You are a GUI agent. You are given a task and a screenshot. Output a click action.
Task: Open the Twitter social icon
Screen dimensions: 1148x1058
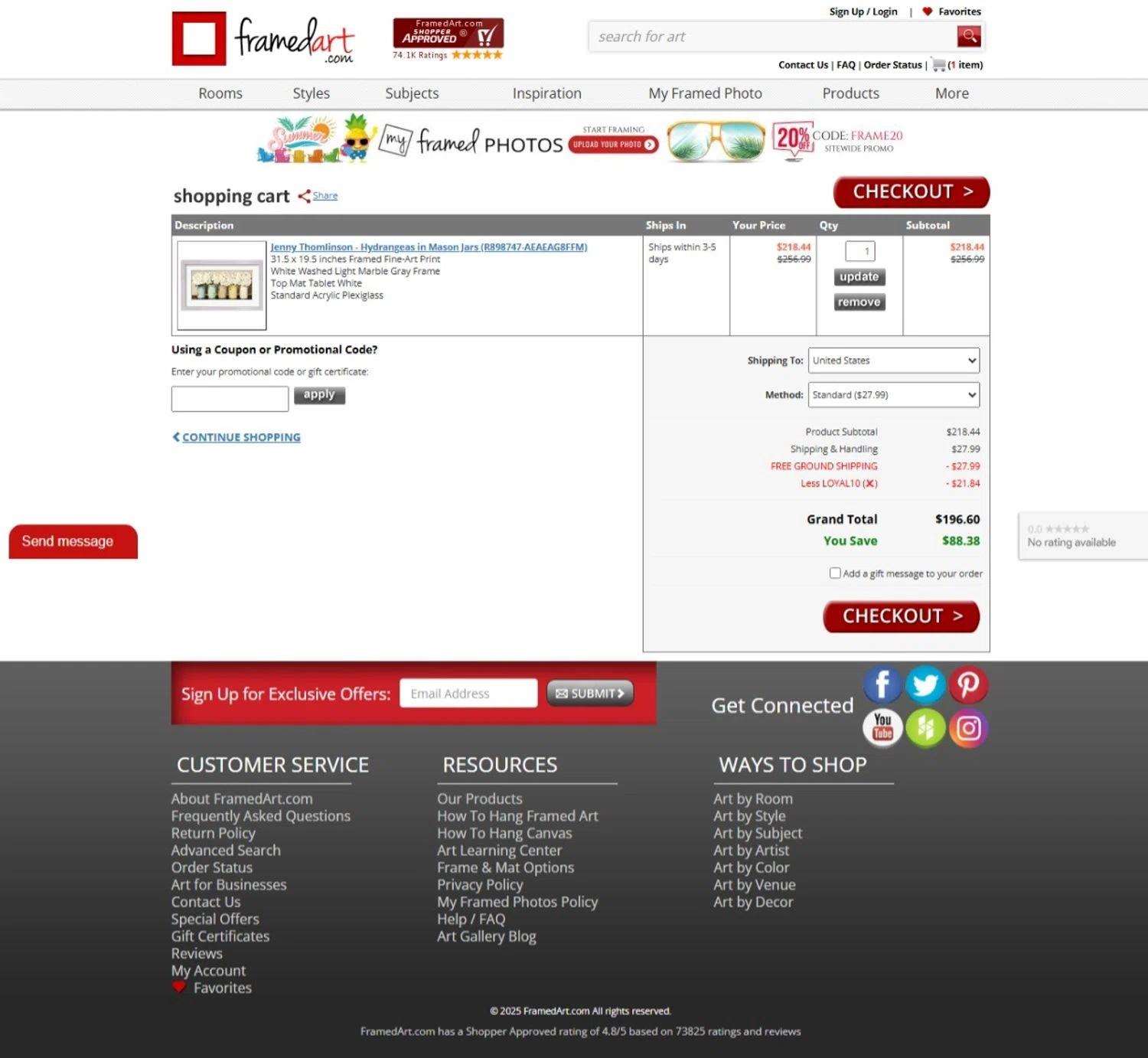click(x=925, y=684)
